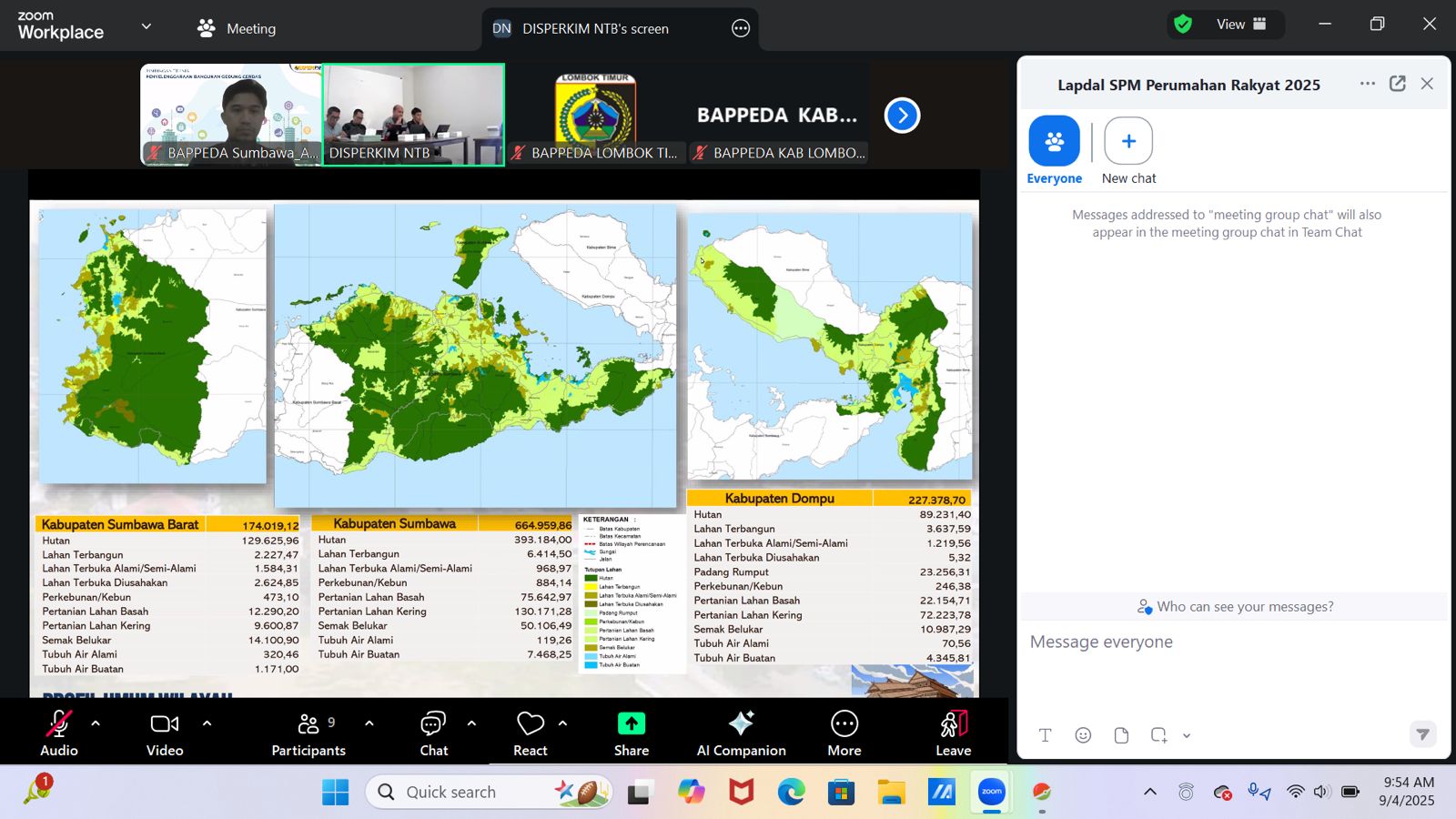Pop out the chat panel window
The height and width of the screenshot is (819, 1456).
pos(1397,84)
